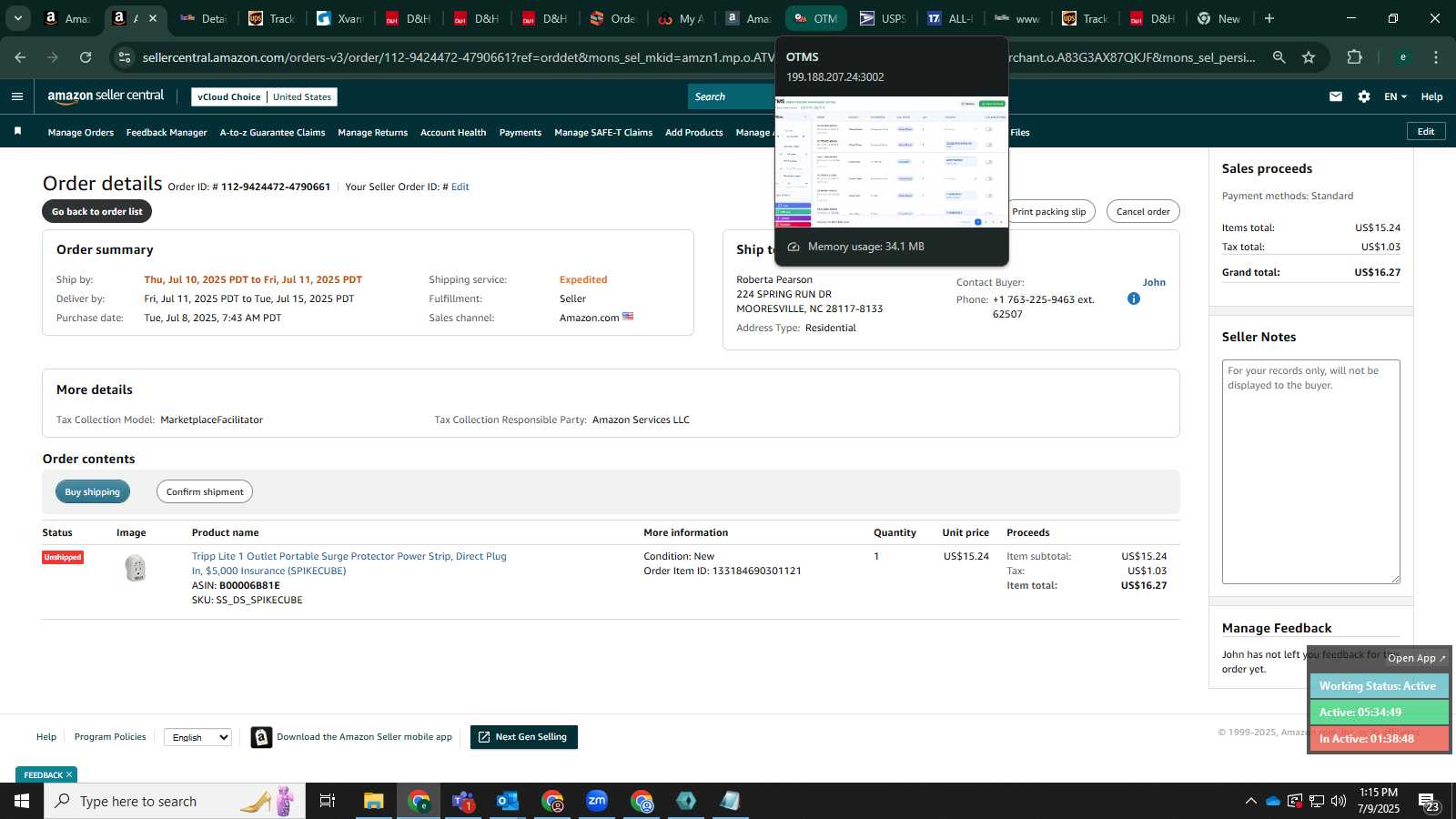Open the browser extensions puzzle icon
Image resolution: width=1456 pixels, height=819 pixels.
(1355, 57)
